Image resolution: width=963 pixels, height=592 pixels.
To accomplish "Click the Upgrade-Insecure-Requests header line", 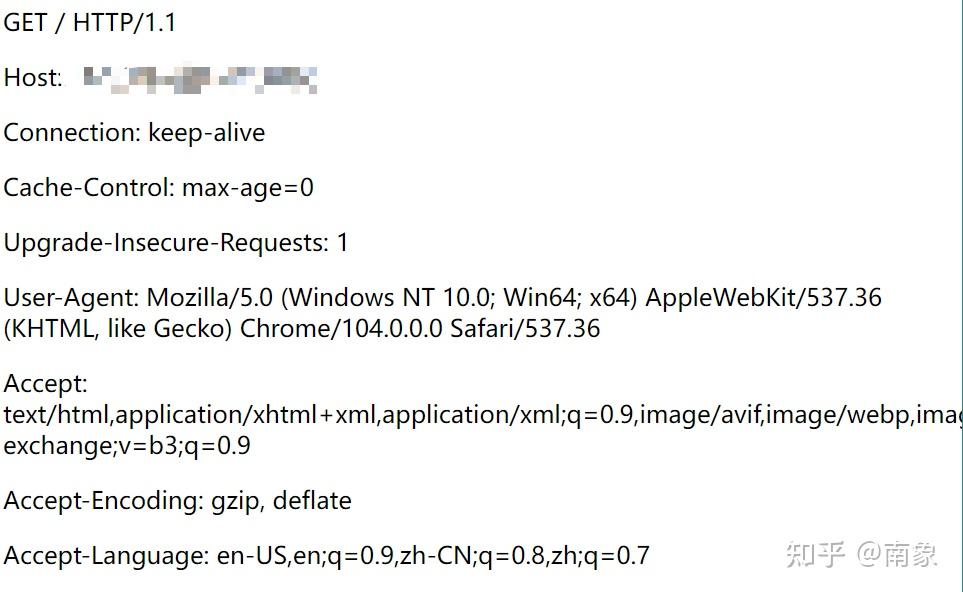I will coord(176,243).
